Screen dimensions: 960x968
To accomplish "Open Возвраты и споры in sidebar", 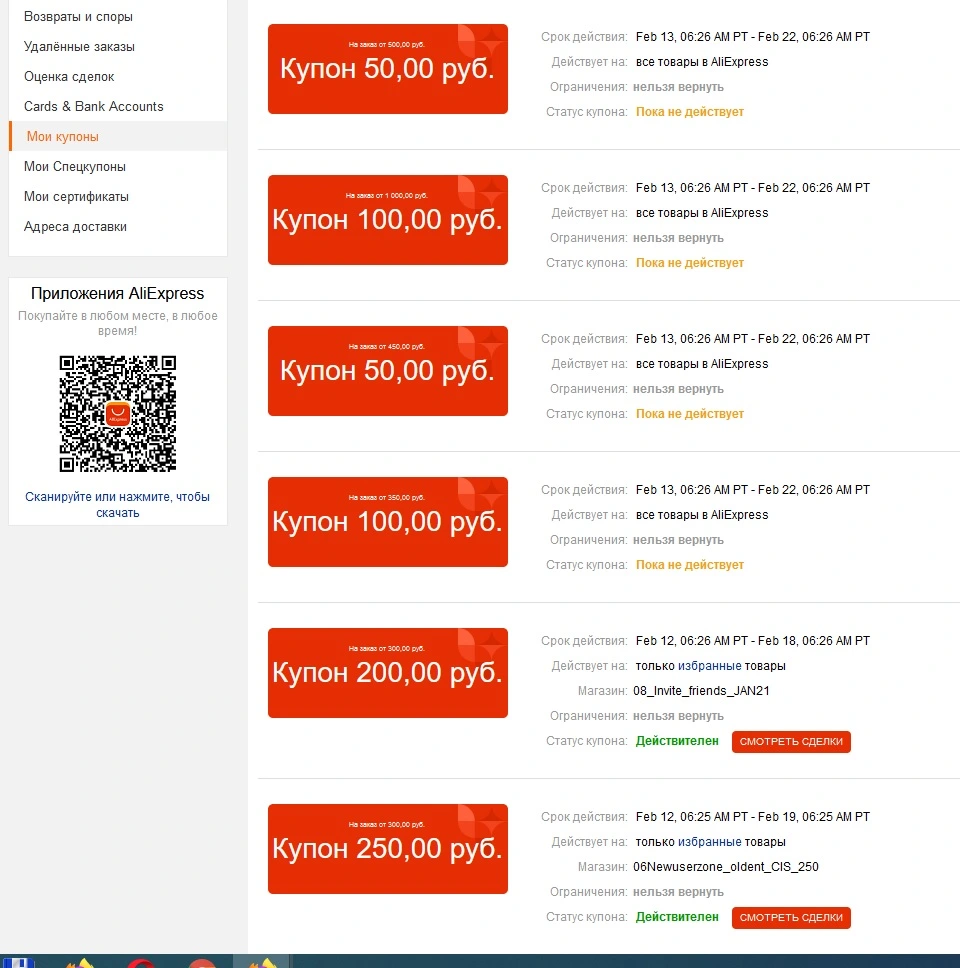I will (78, 17).
